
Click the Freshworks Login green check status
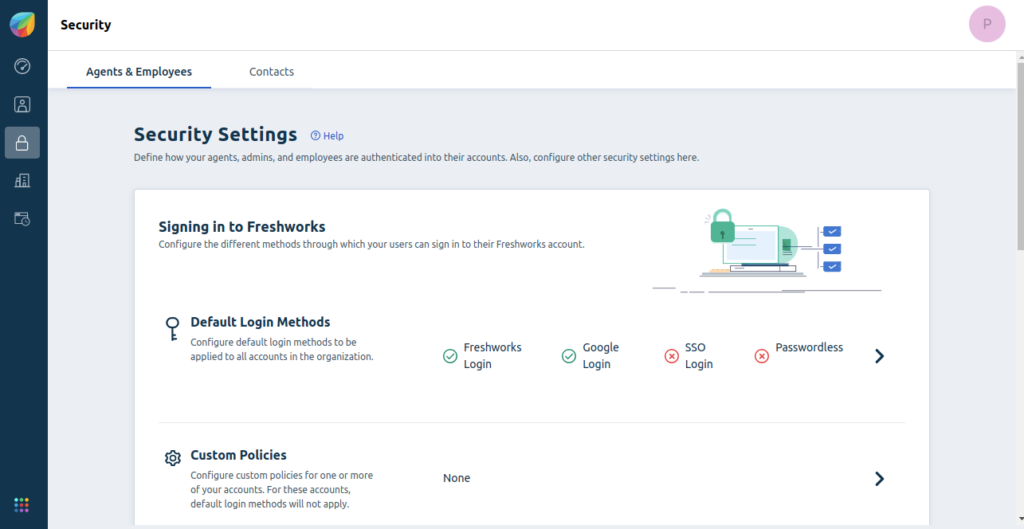tap(450, 356)
